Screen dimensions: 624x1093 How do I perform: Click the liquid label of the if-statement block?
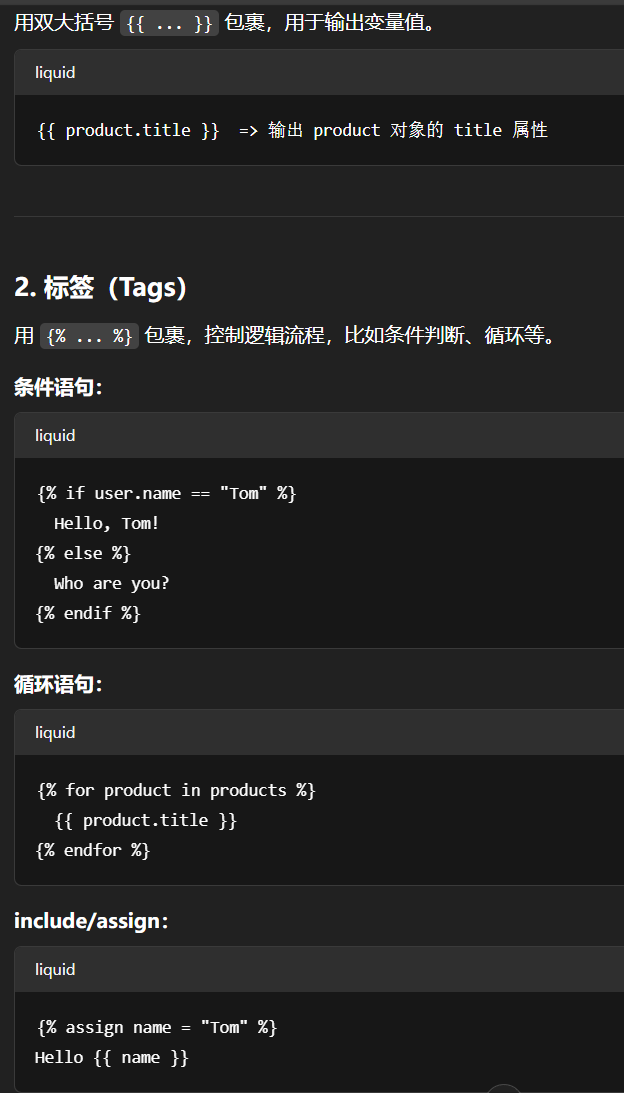[x=55, y=436]
